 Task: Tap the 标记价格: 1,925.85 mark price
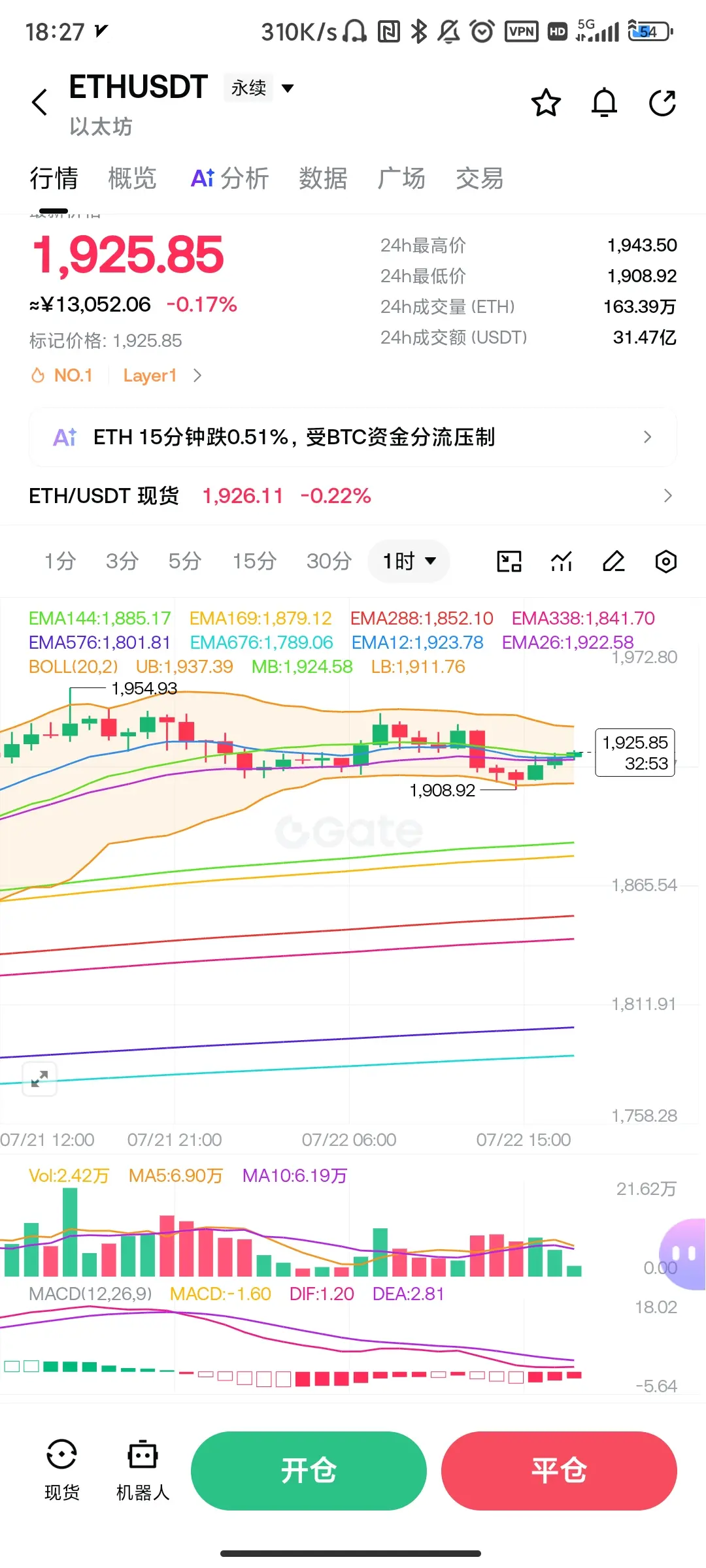pos(106,340)
